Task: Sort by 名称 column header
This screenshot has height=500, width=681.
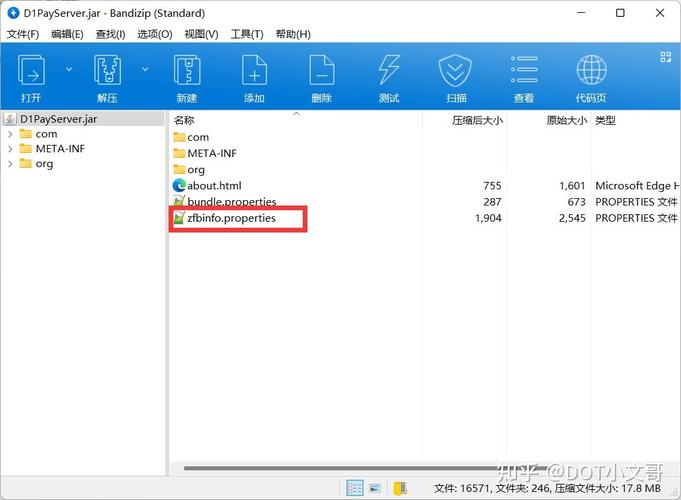Action: (x=184, y=120)
